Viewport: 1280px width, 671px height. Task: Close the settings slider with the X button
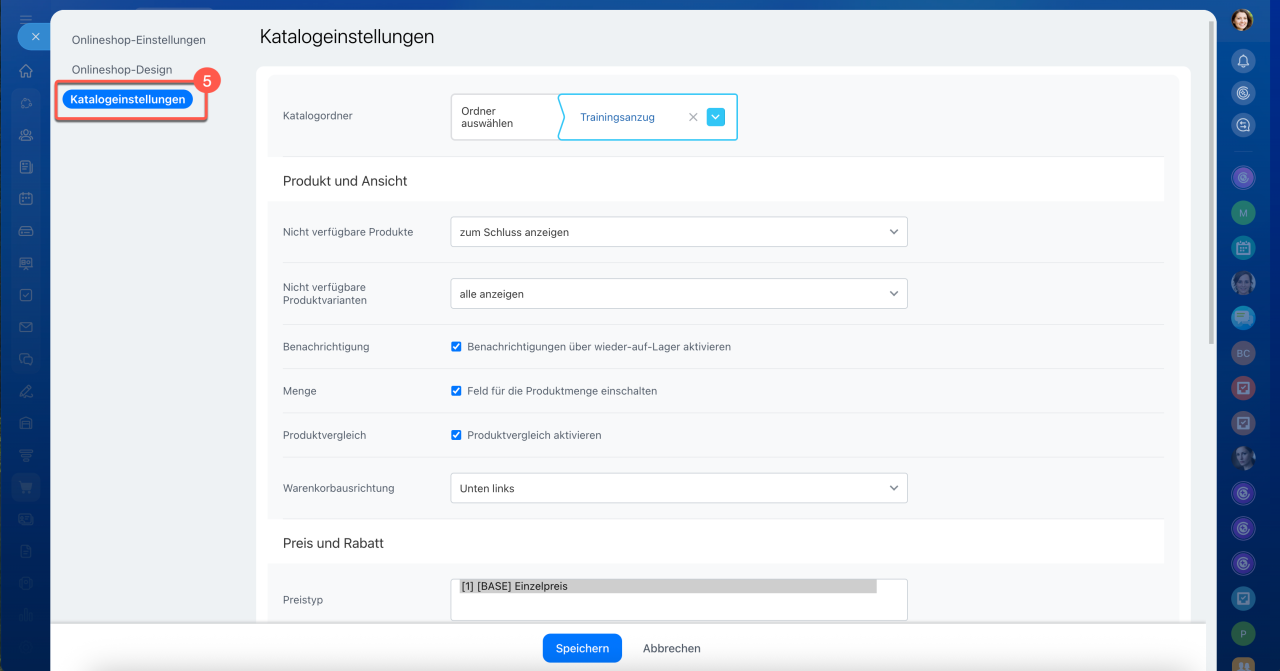coord(35,36)
